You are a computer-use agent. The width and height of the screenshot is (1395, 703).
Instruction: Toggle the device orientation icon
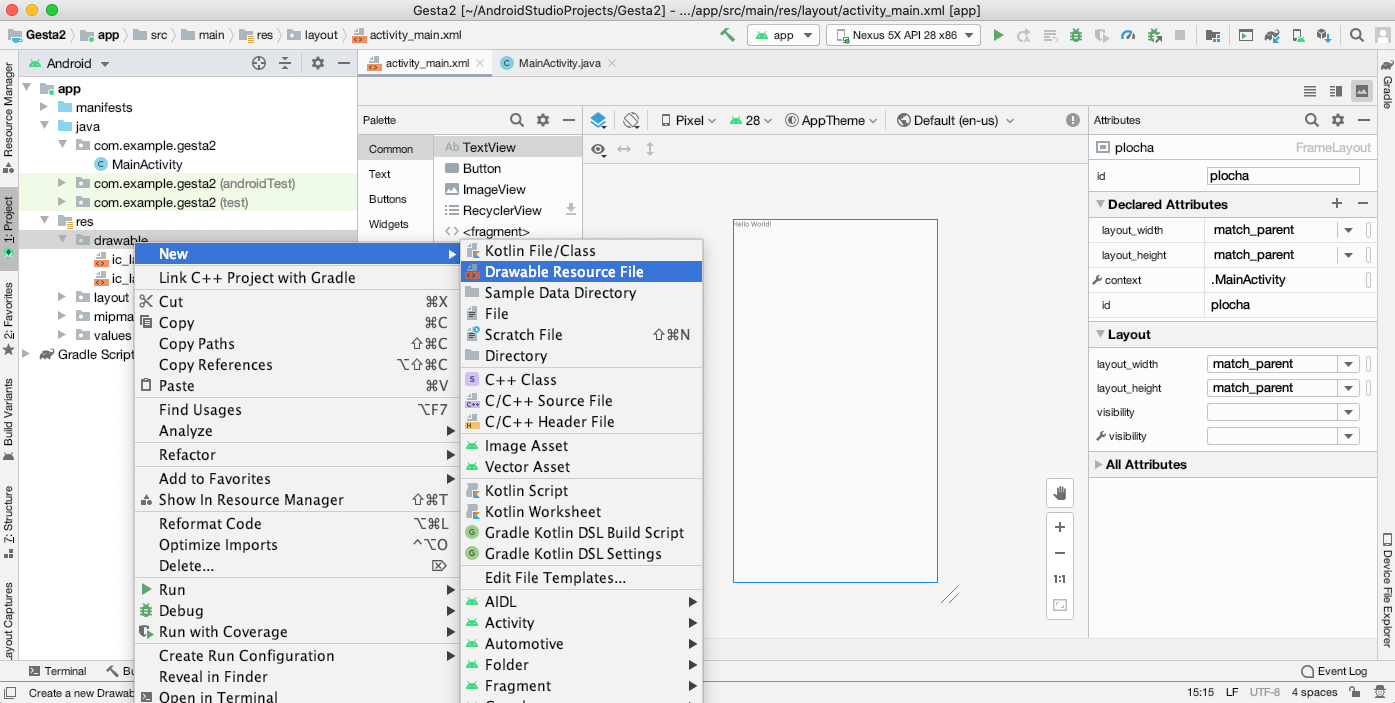(631, 120)
